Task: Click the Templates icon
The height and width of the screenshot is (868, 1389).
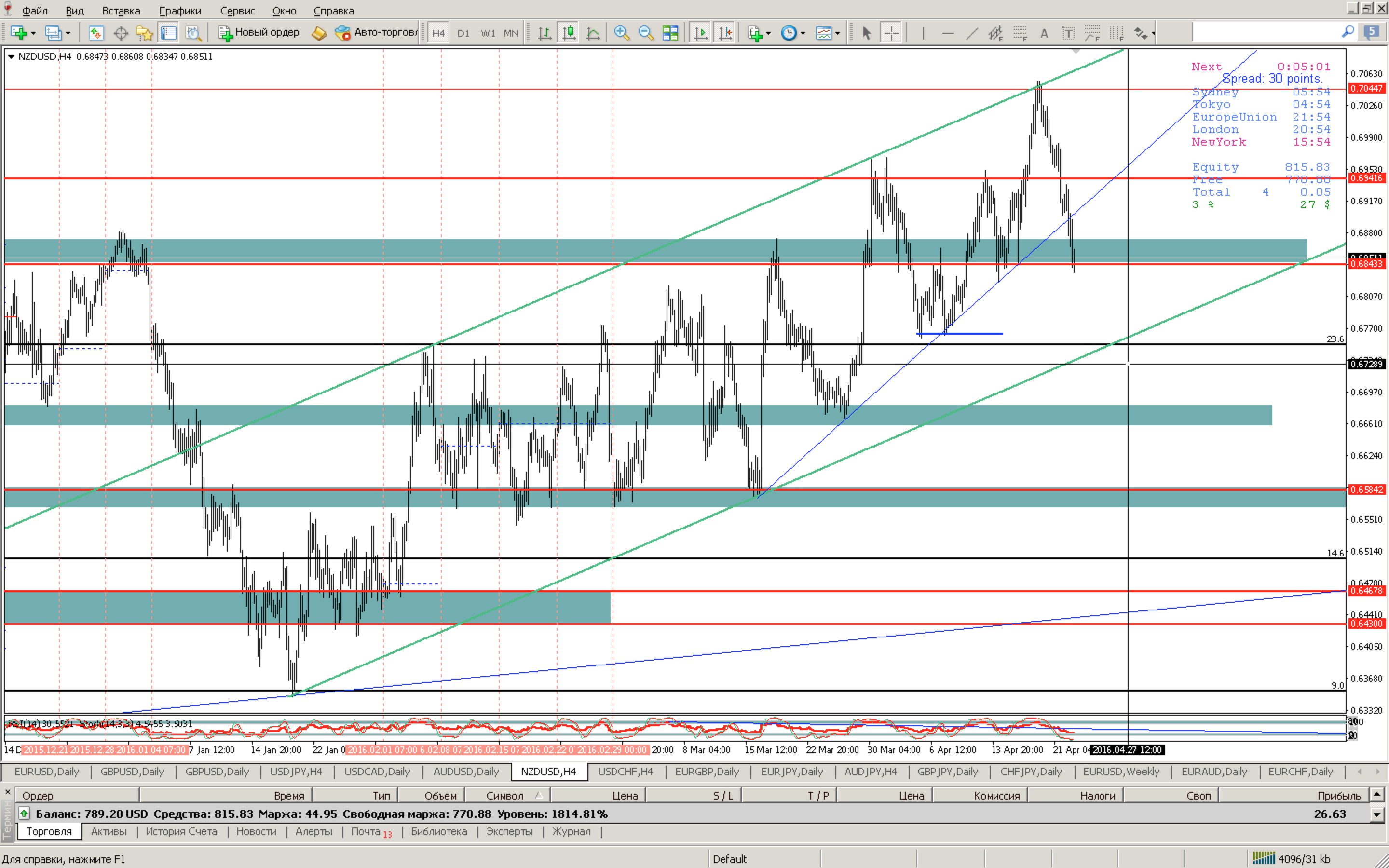Action: point(824,33)
